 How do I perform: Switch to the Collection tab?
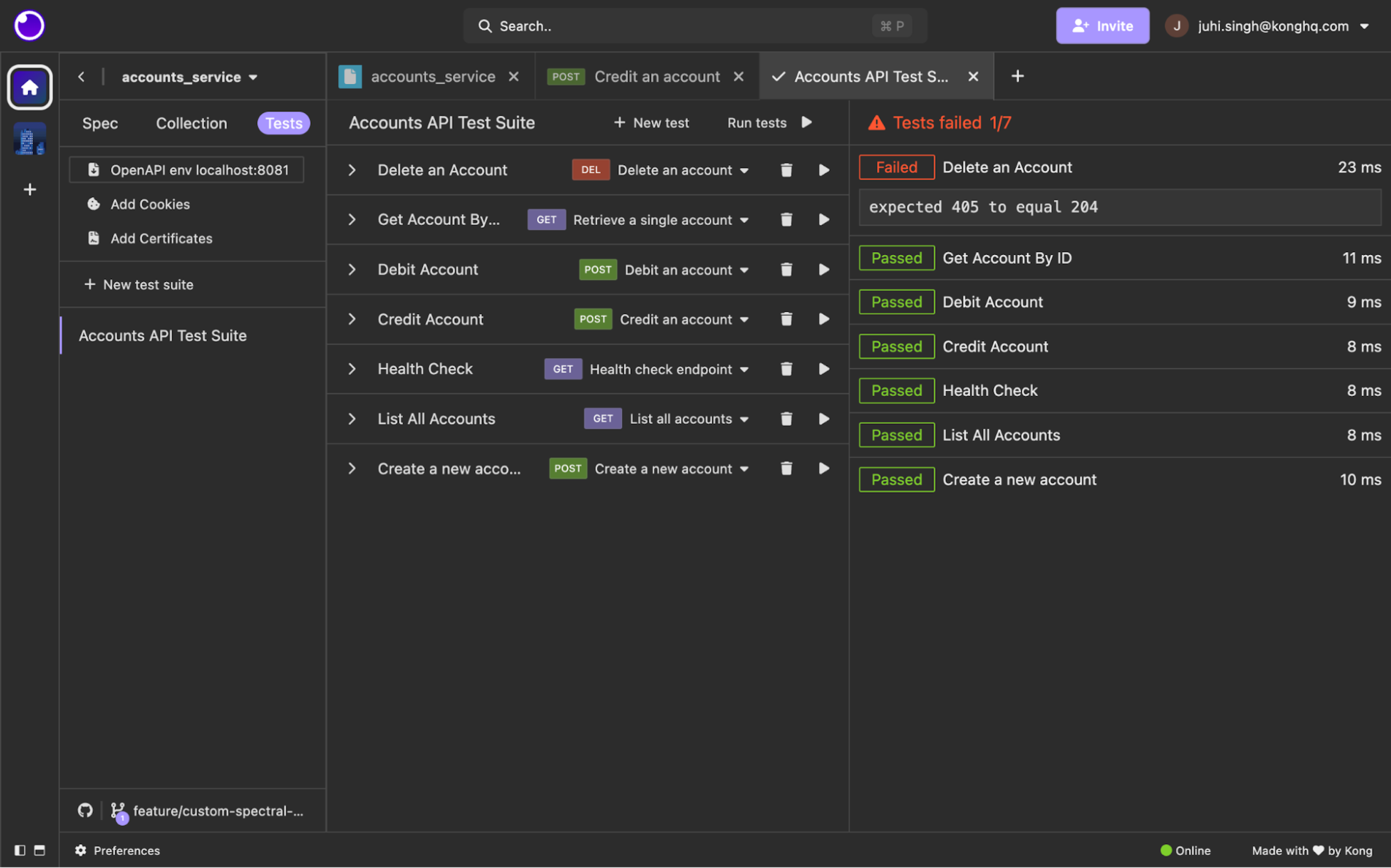(191, 123)
